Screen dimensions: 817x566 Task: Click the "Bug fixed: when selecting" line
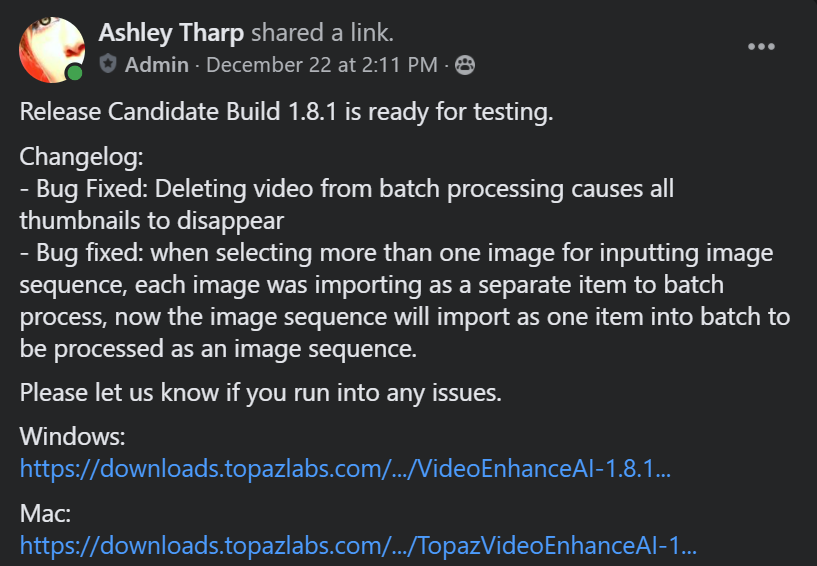pos(396,254)
